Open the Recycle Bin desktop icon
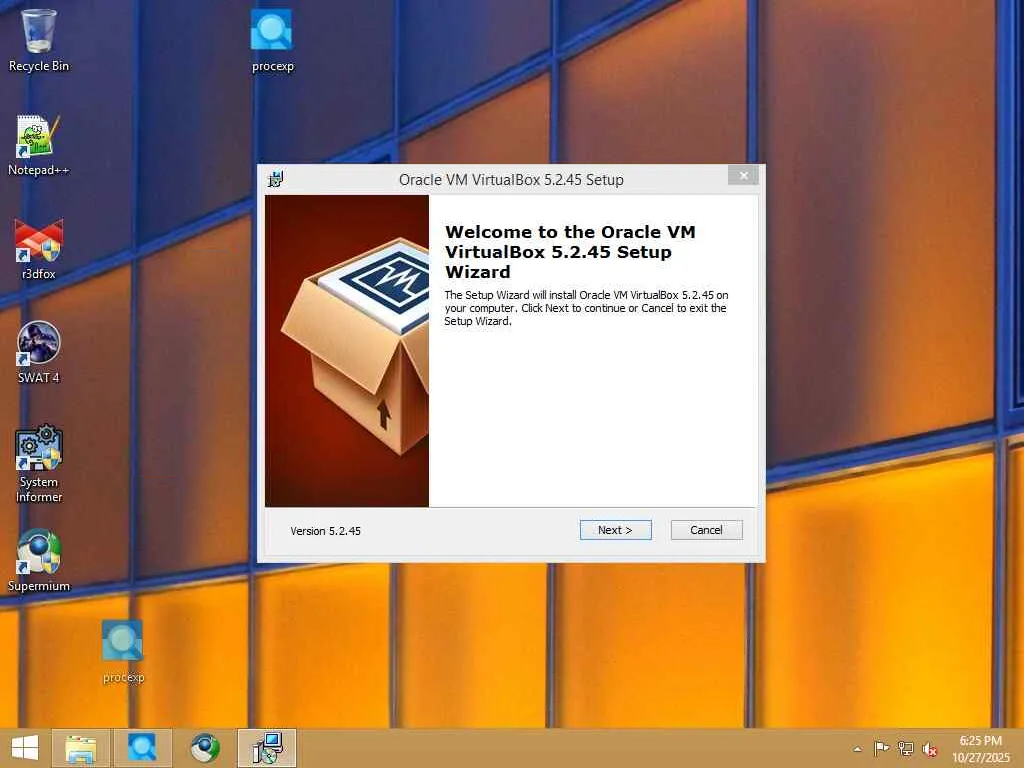 39,40
